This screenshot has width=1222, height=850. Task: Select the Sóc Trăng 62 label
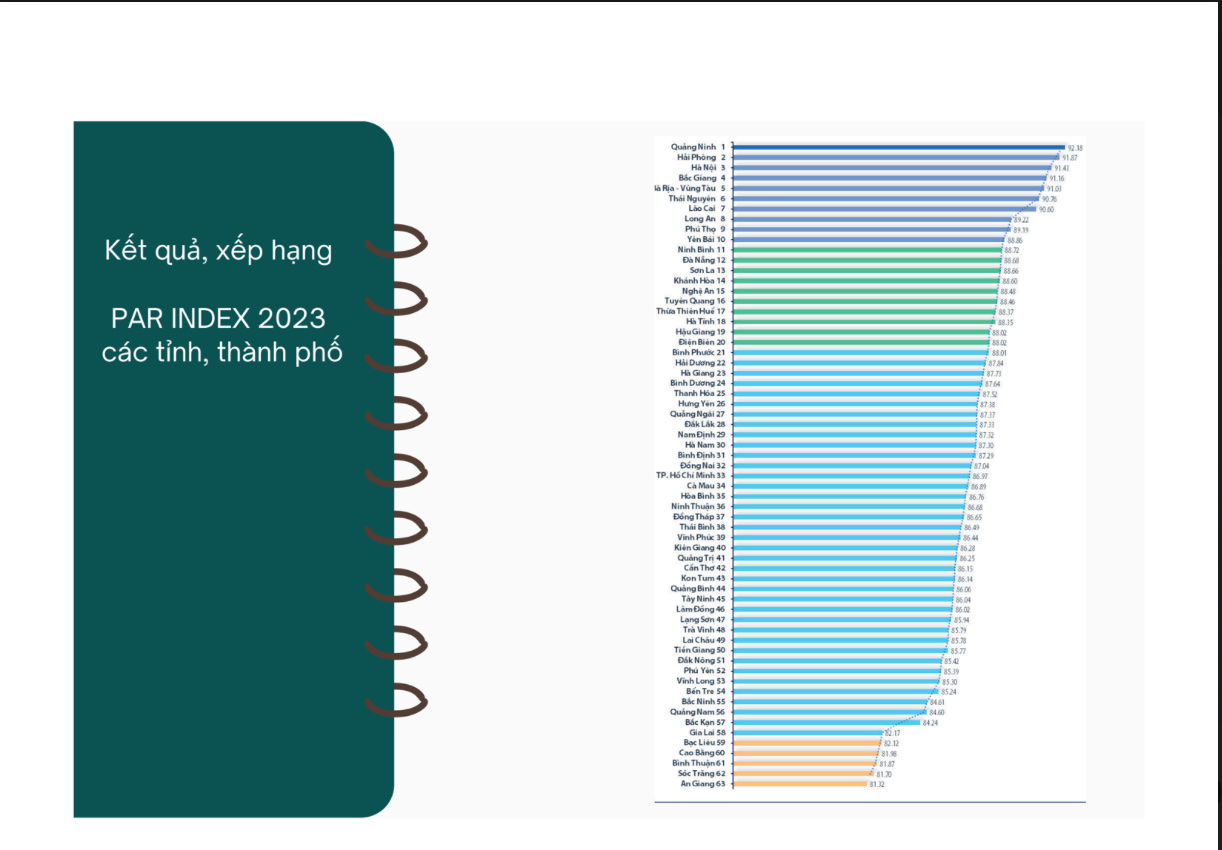click(x=701, y=774)
